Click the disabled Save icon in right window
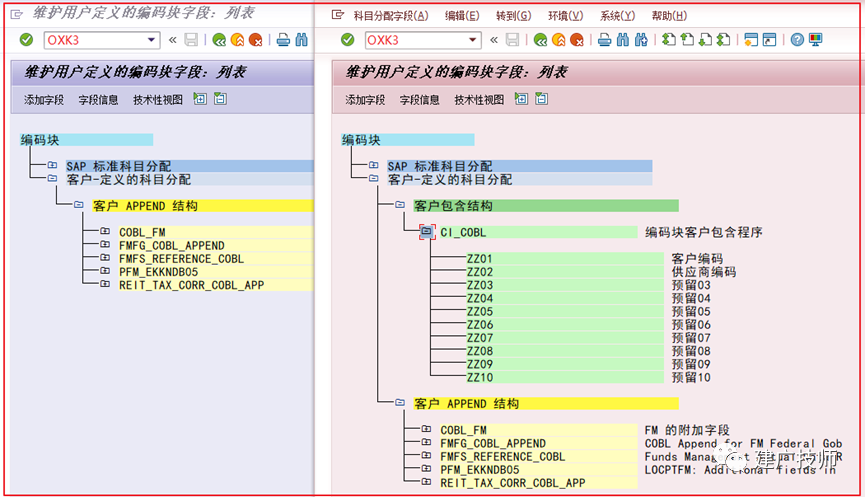 512,40
